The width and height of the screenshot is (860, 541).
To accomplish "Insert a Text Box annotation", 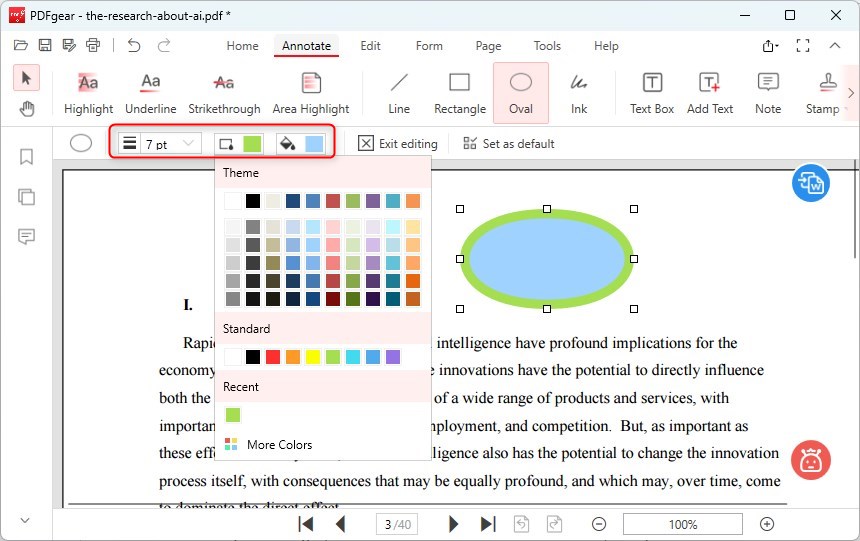I will pyautogui.click(x=652, y=93).
